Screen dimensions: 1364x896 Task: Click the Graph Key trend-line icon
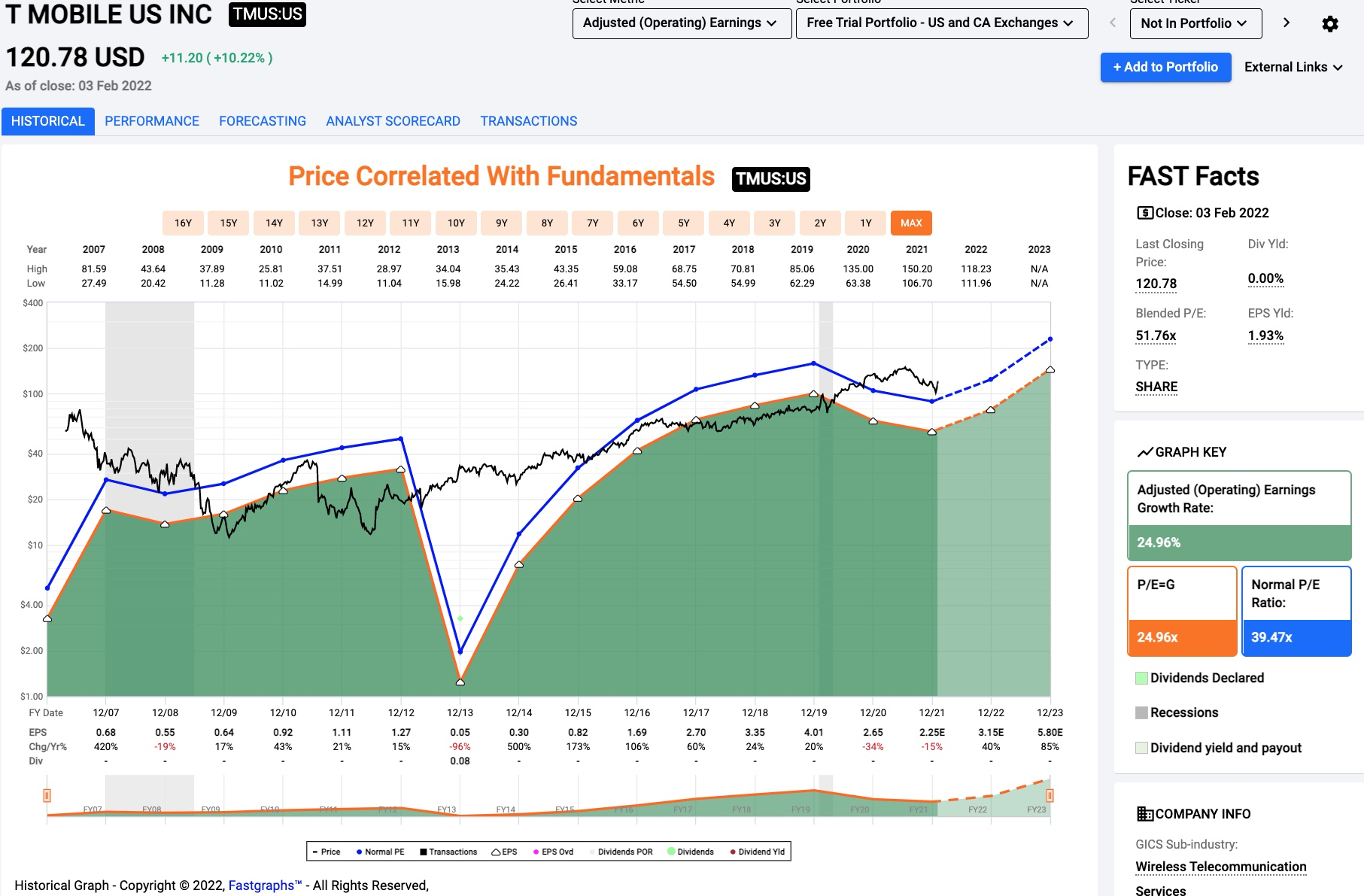click(x=1145, y=452)
